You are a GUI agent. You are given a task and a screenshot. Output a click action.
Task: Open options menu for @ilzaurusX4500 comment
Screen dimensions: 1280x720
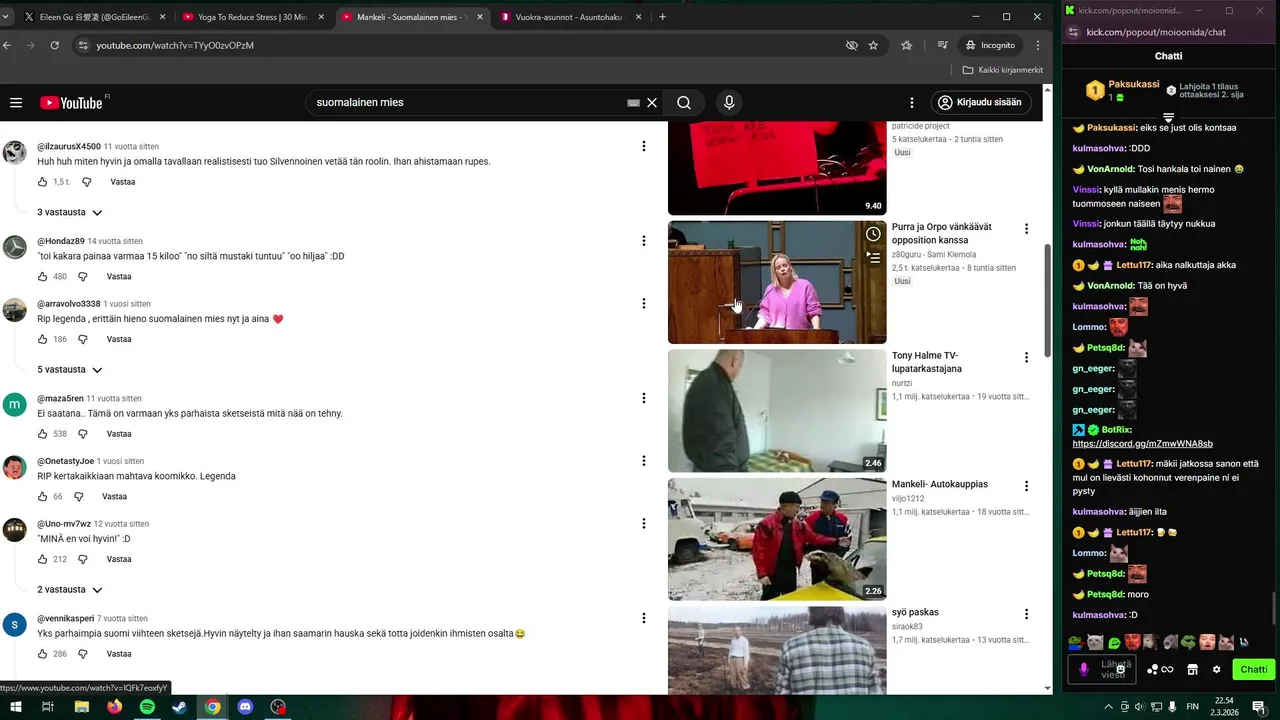point(643,146)
